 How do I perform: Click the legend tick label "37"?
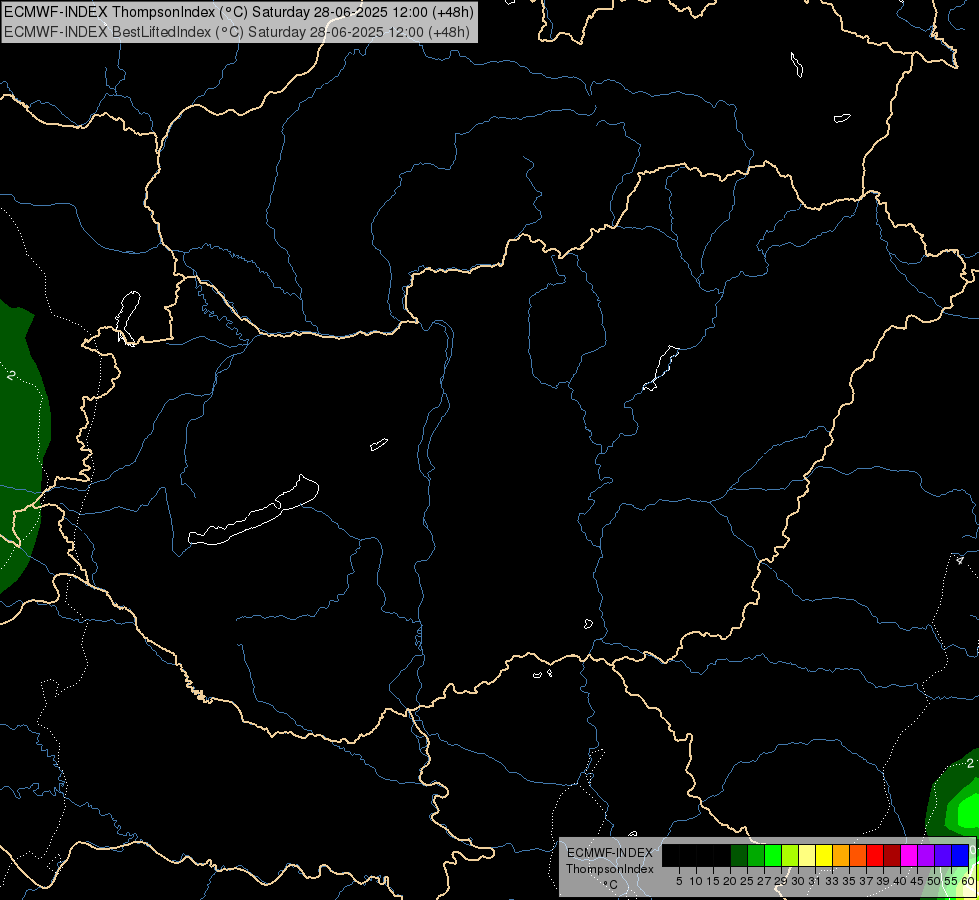[865, 881]
